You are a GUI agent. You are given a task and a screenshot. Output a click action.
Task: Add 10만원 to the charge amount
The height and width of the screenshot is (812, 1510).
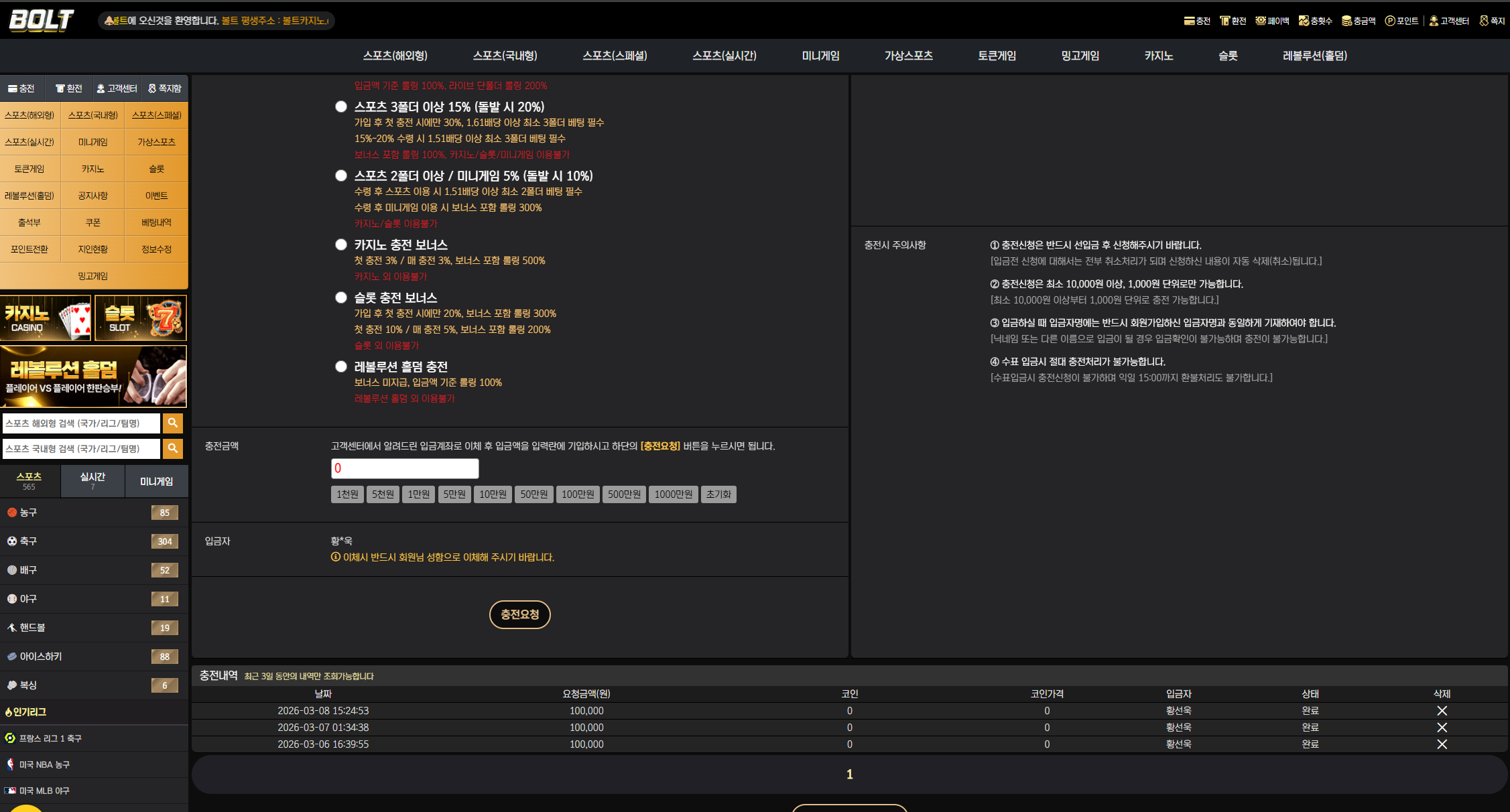coord(493,494)
